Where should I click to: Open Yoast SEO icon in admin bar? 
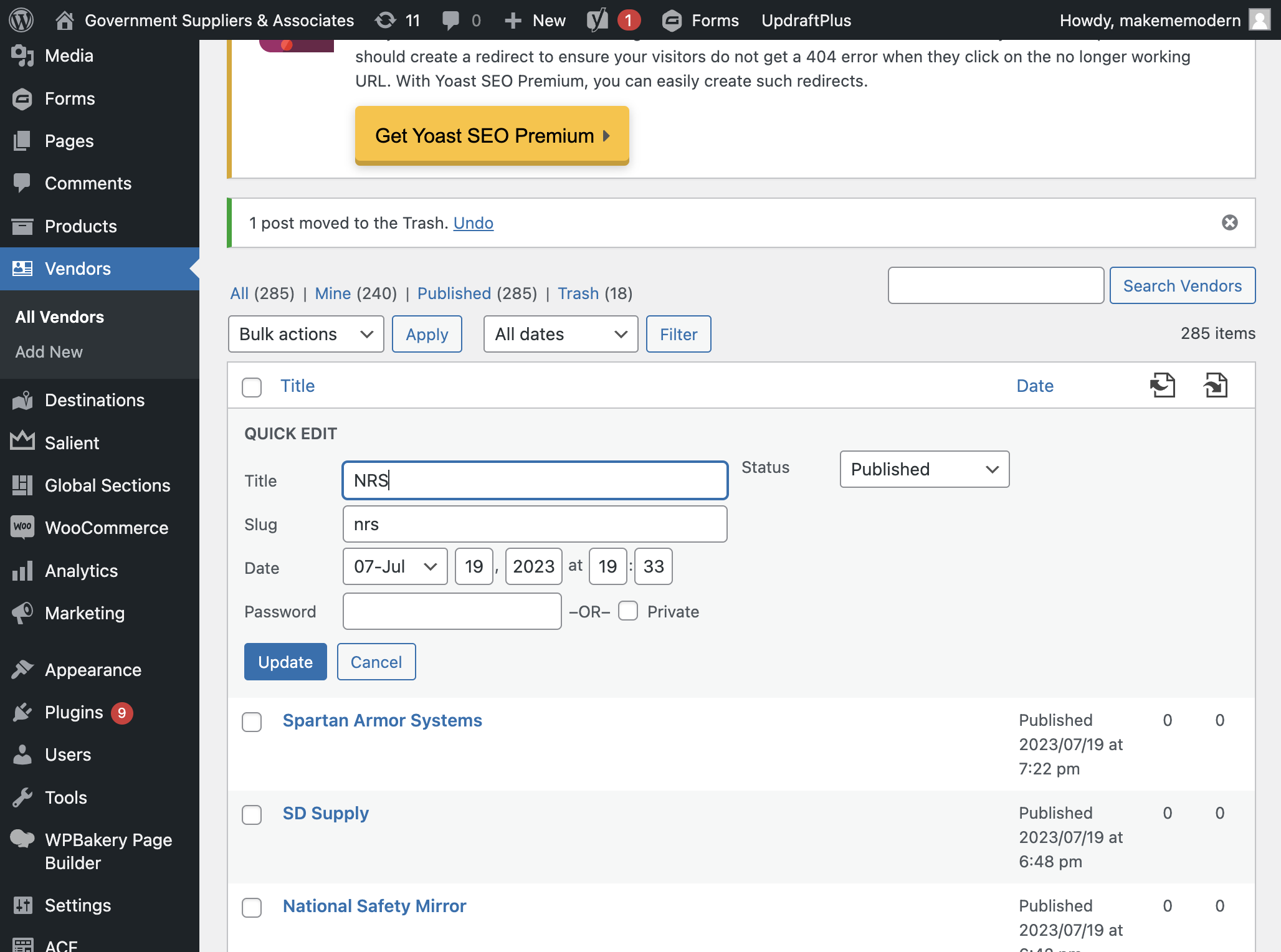pyautogui.click(x=598, y=20)
